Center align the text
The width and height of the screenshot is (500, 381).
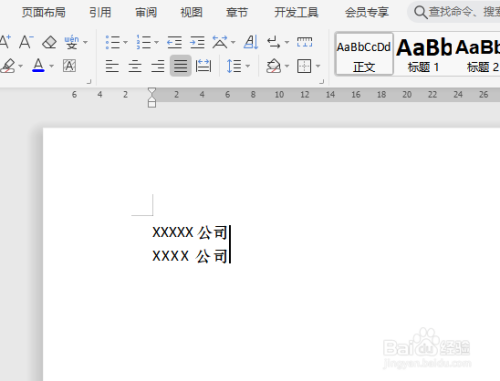pos(135,66)
